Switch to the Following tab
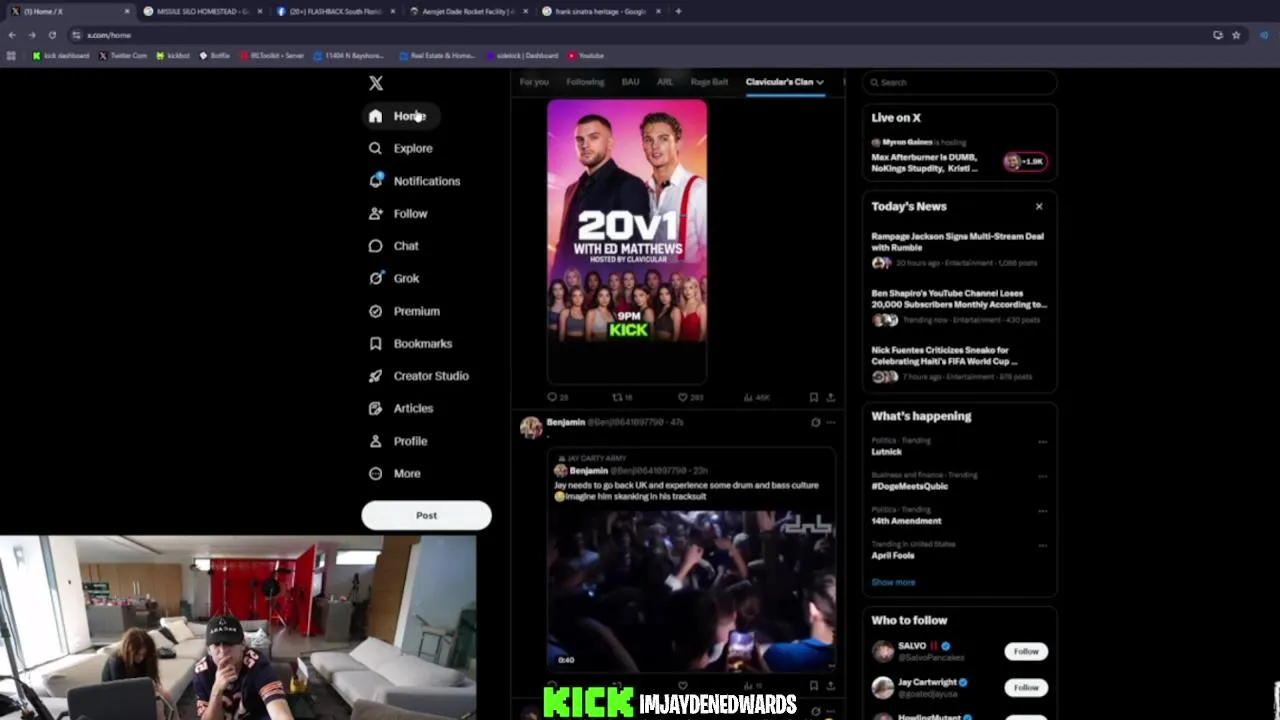 pyautogui.click(x=585, y=82)
